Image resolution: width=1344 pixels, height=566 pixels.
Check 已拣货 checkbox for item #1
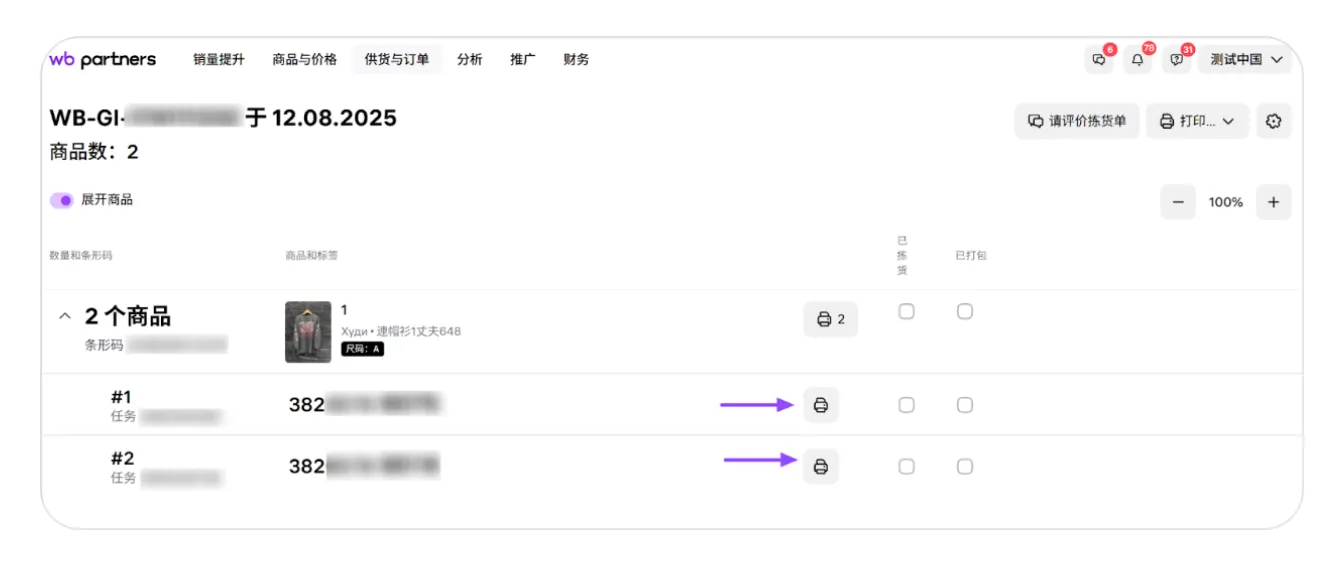click(906, 405)
